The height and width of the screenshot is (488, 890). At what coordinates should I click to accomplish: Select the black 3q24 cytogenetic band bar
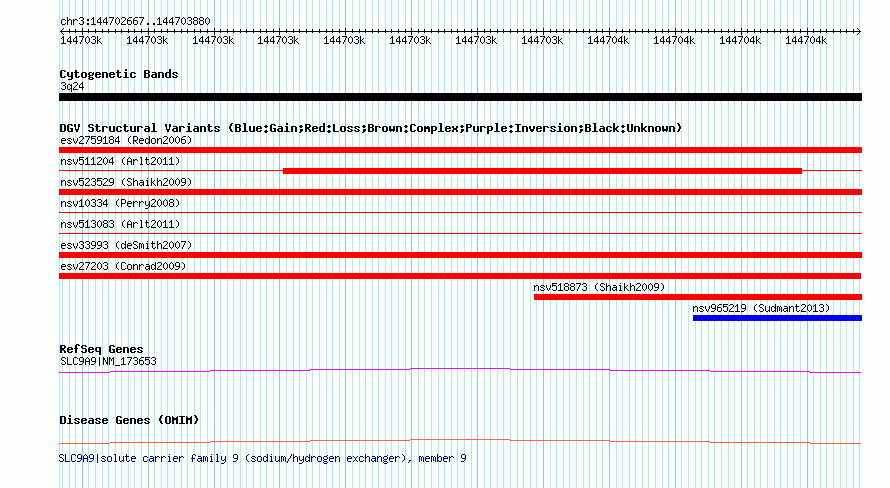click(x=460, y=97)
